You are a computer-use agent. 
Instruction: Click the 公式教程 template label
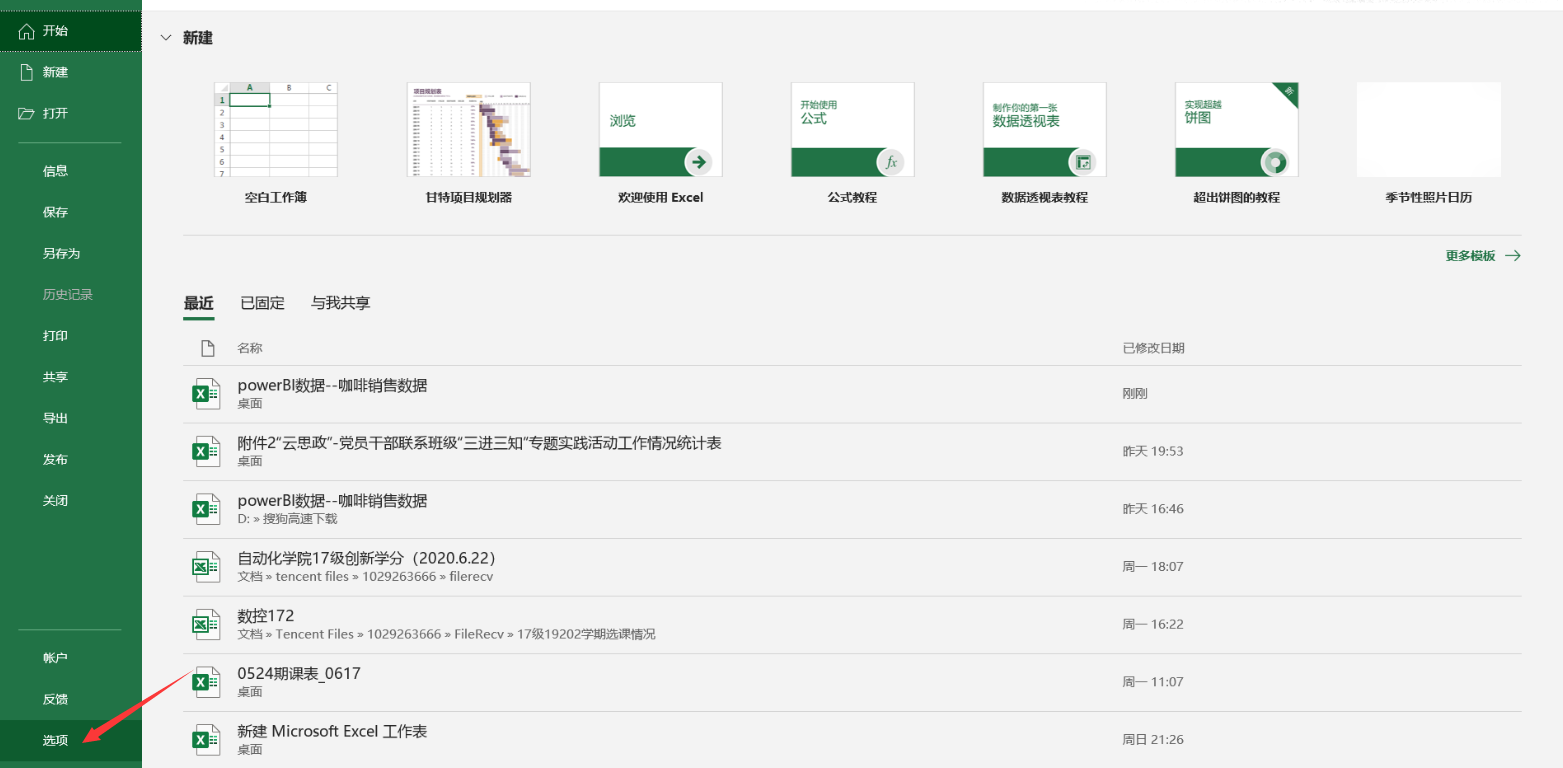[x=852, y=198]
